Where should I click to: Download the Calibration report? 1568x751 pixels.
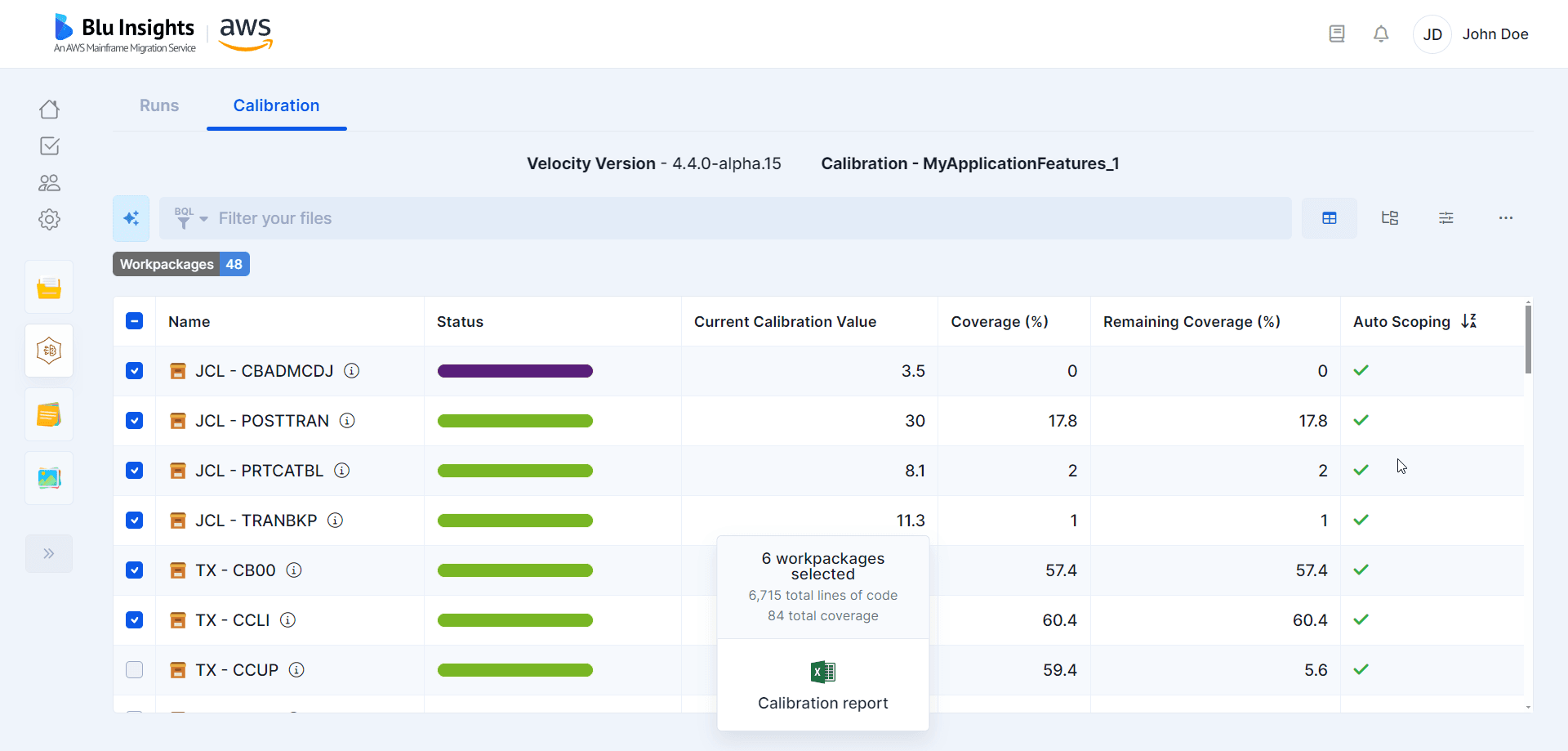tap(823, 685)
